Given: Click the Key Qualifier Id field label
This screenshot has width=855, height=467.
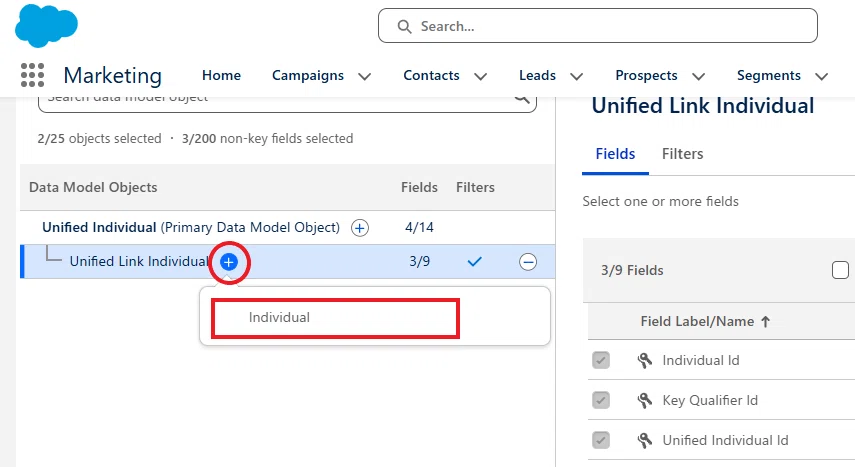Looking at the screenshot, I should tap(710, 400).
